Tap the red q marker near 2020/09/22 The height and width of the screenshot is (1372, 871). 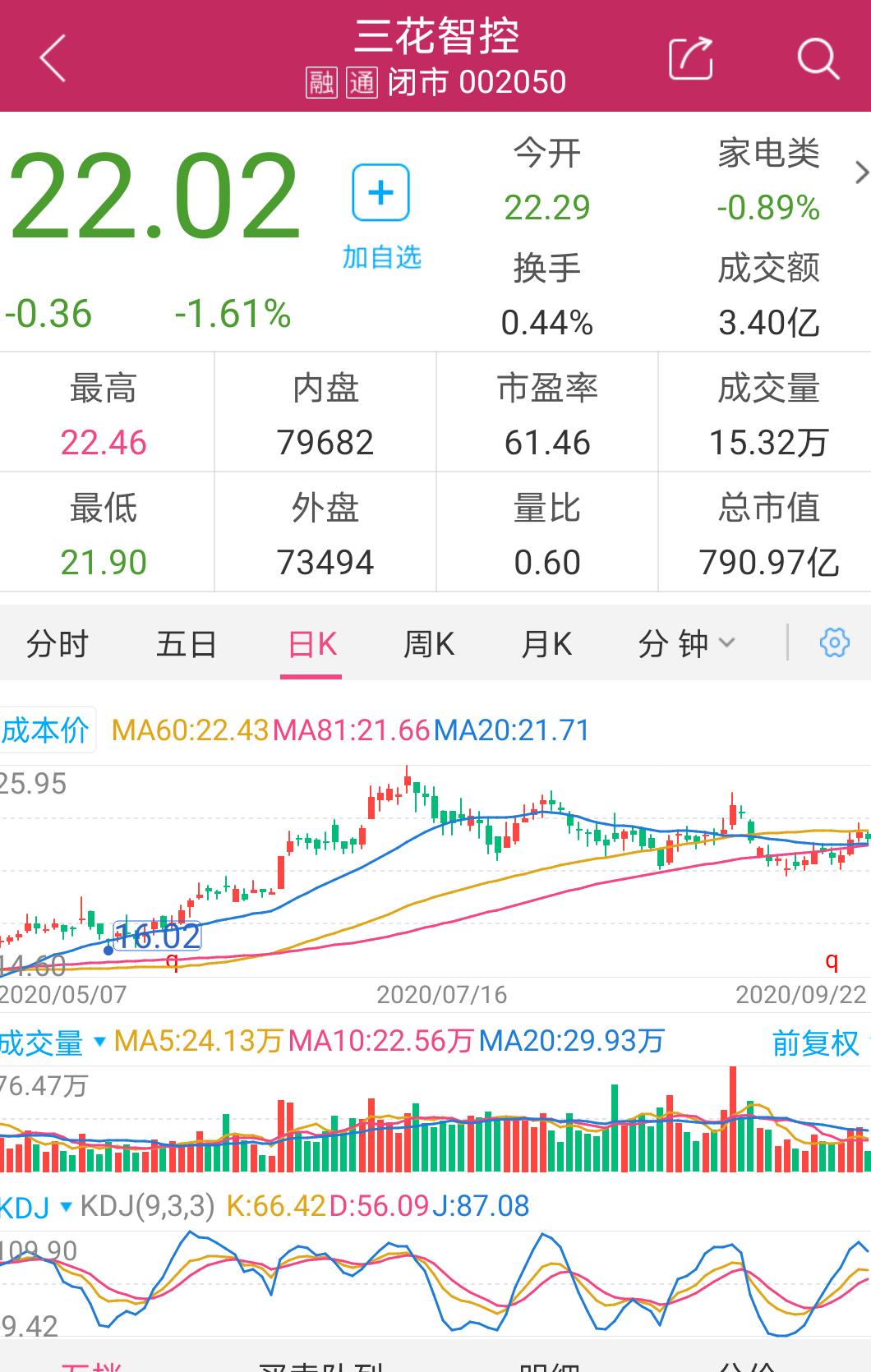(x=832, y=960)
